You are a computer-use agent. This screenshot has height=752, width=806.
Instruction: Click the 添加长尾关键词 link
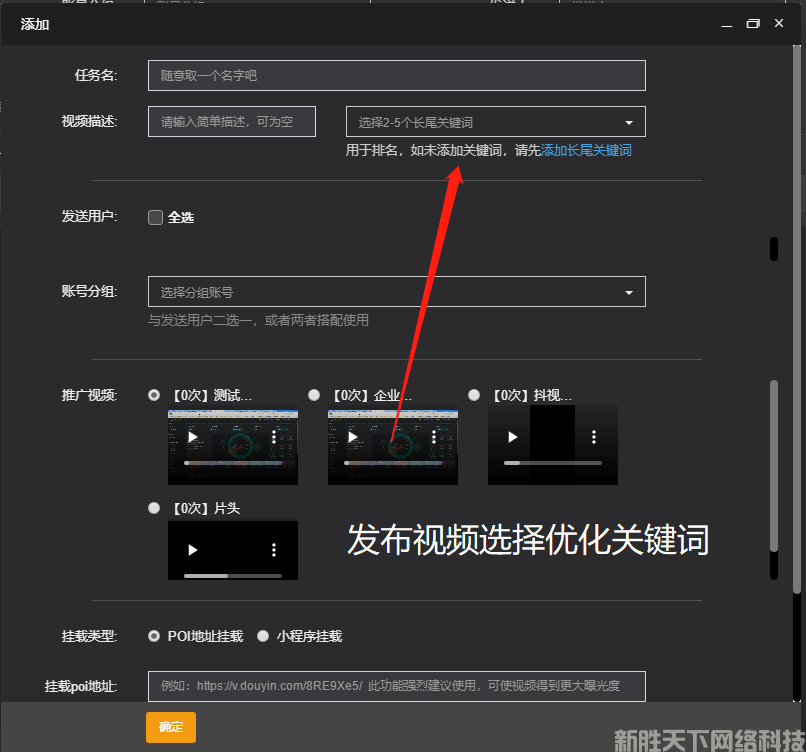[586, 150]
